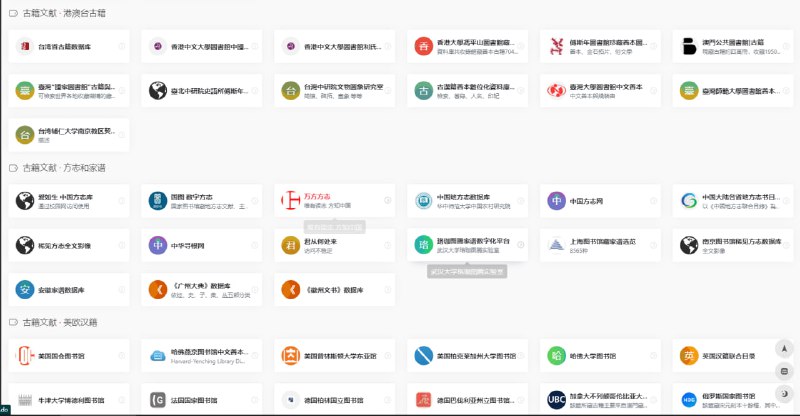Click the purple 中 icon of 中国方志网
This screenshot has height=416, width=800.
(x=556, y=201)
